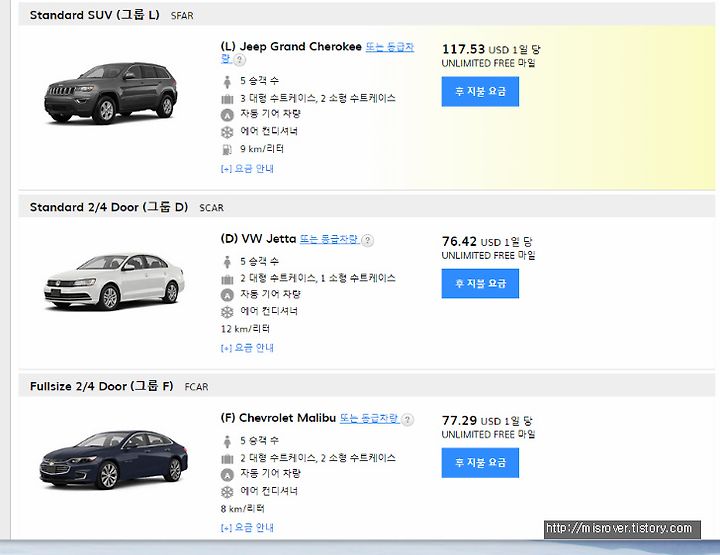This screenshot has width=720, height=555.
Task: Click help icon next to VW Jetta
Action: [x=368, y=240]
